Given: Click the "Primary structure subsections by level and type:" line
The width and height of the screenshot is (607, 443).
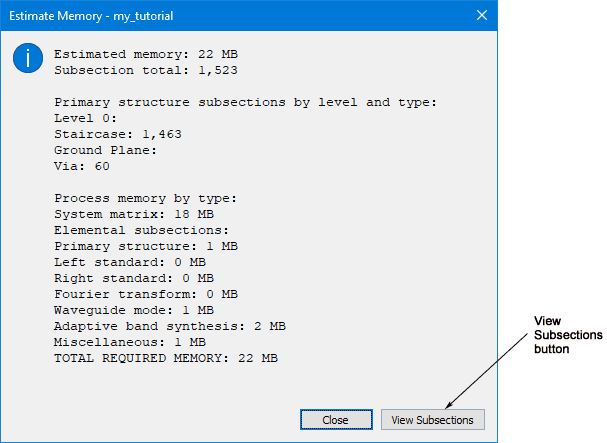Looking at the screenshot, I should (245, 102).
